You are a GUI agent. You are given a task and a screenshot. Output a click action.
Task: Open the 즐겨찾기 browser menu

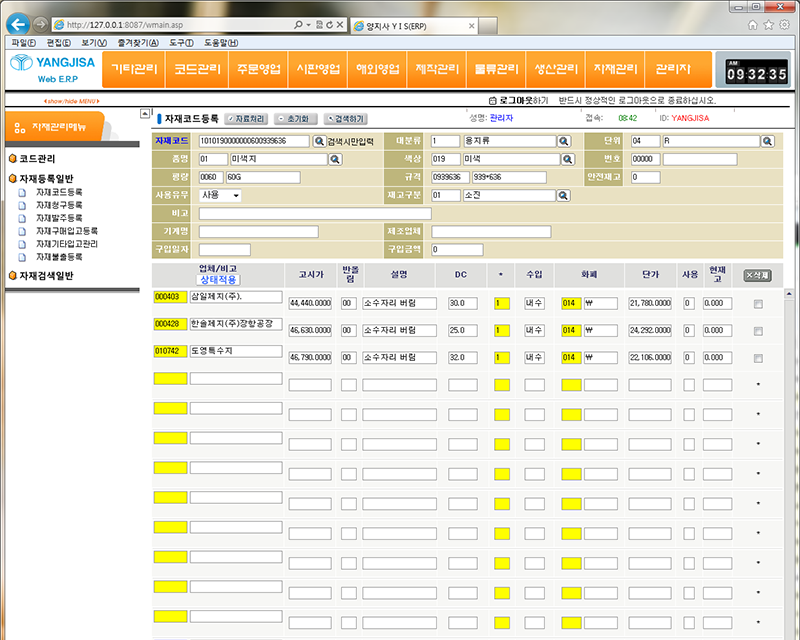132,43
